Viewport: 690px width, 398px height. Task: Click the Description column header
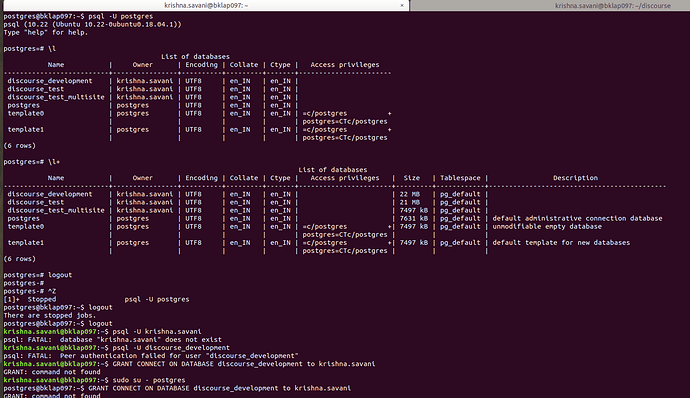[x=575, y=178]
